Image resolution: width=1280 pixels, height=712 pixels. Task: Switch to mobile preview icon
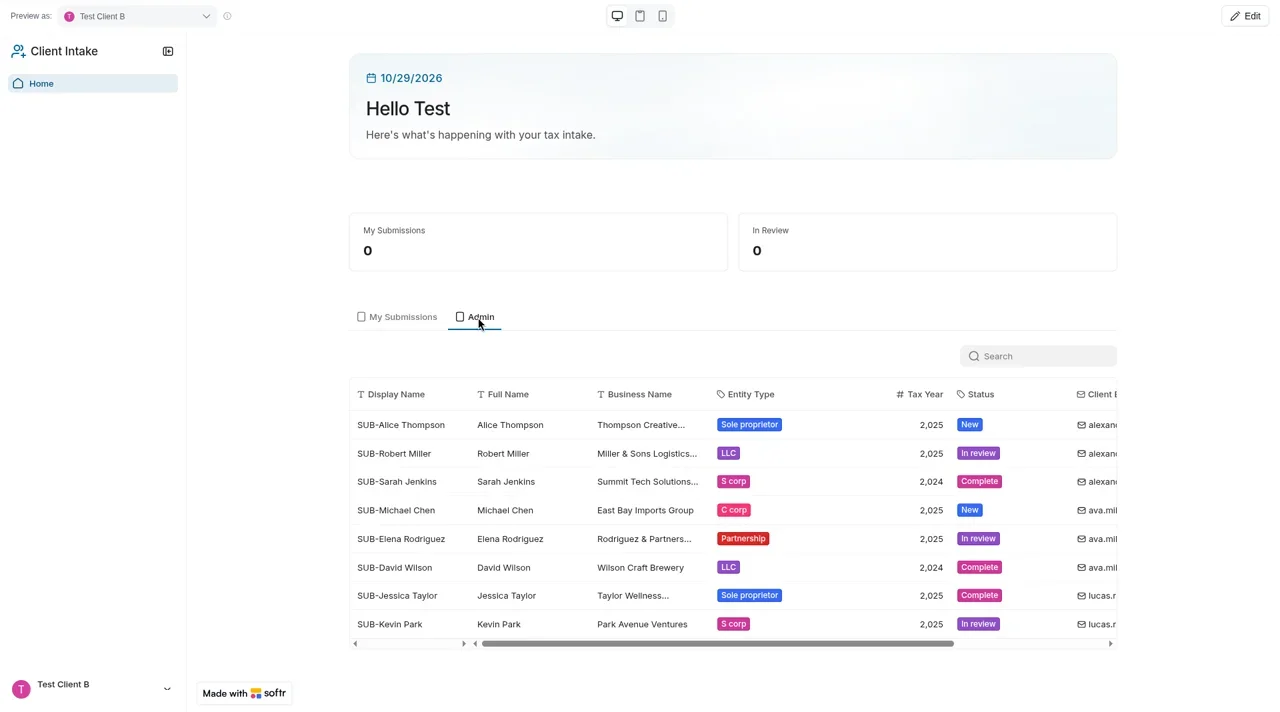tap(662, 16)
